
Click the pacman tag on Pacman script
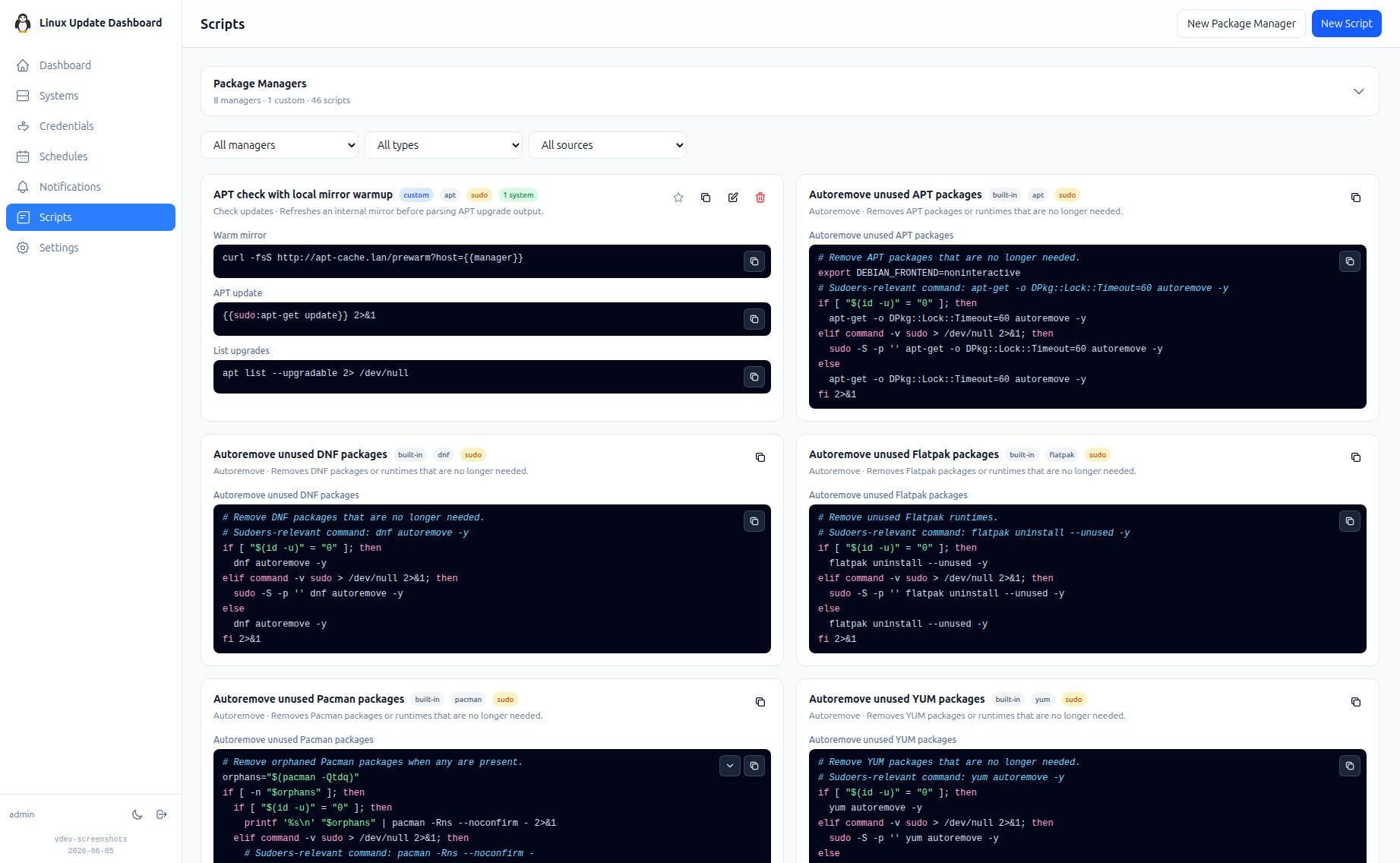tap(469, 700)
